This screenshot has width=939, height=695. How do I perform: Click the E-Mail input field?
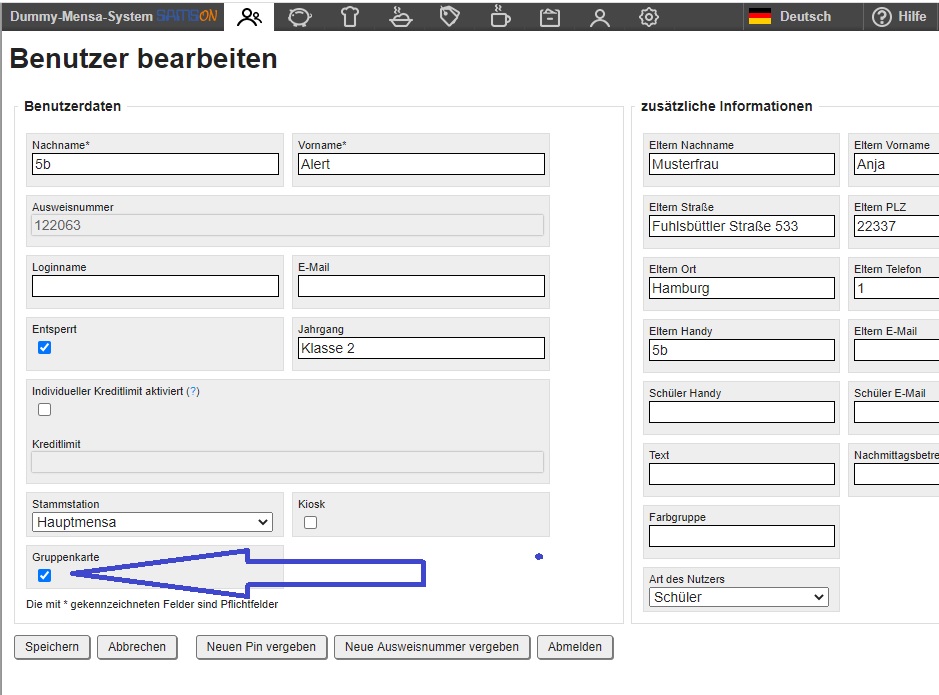click(x=421, y=286)
